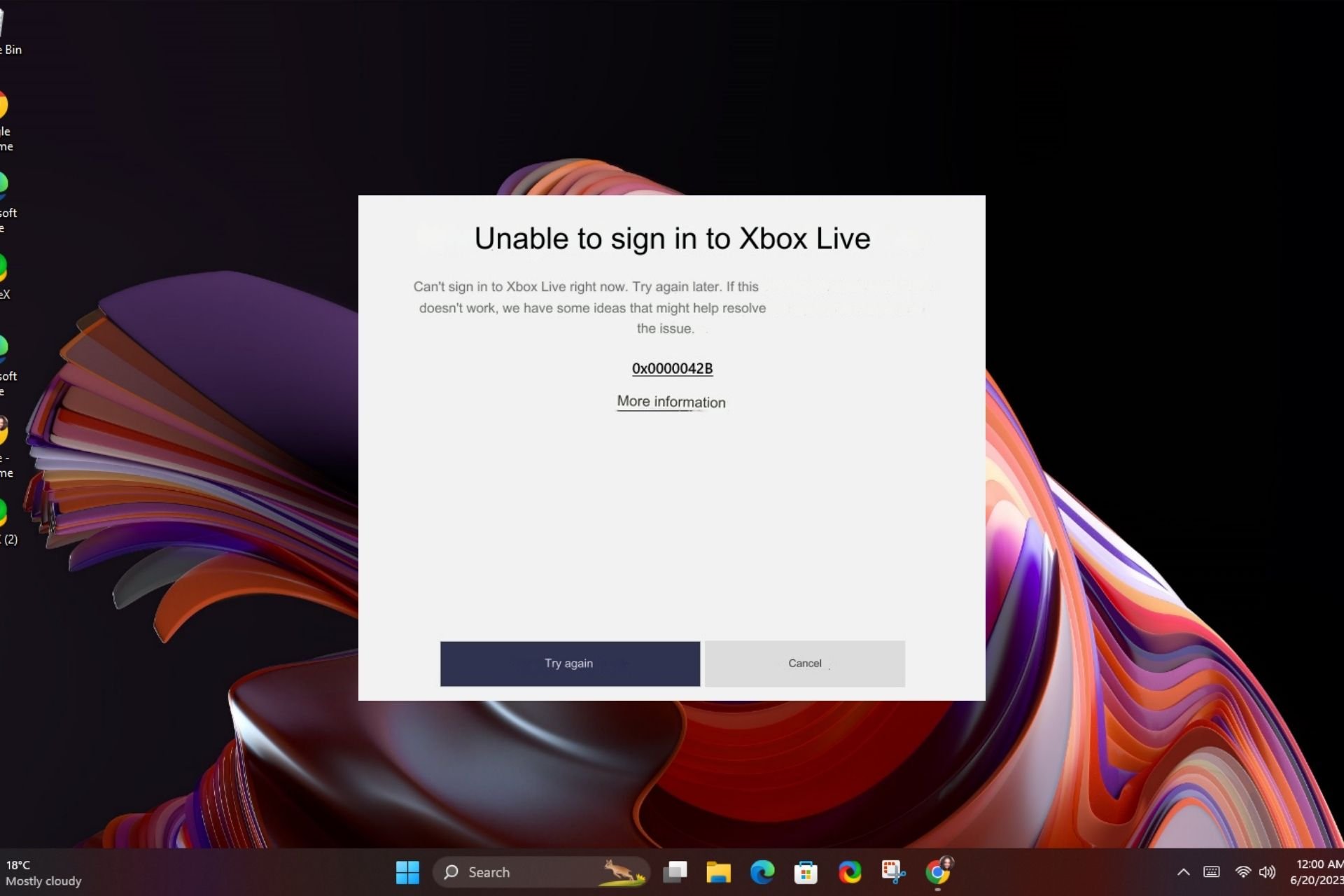Launch File Explorer from the taskbar
1344x896 pixels.
[x=718, y=872]
